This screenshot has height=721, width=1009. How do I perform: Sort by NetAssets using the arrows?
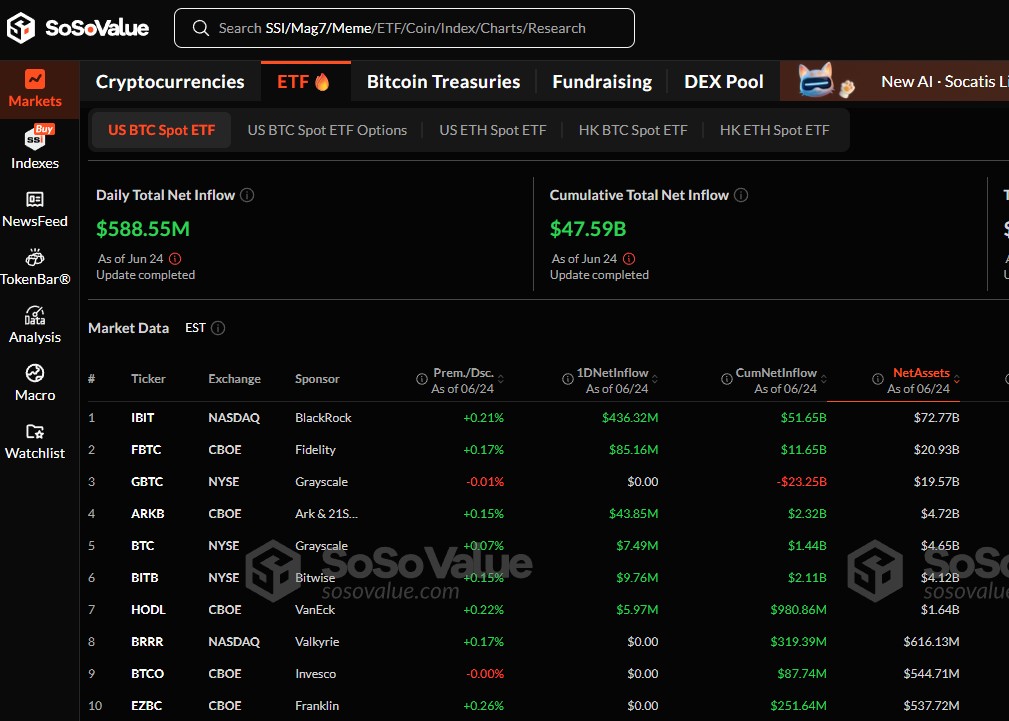click(957, 379)
